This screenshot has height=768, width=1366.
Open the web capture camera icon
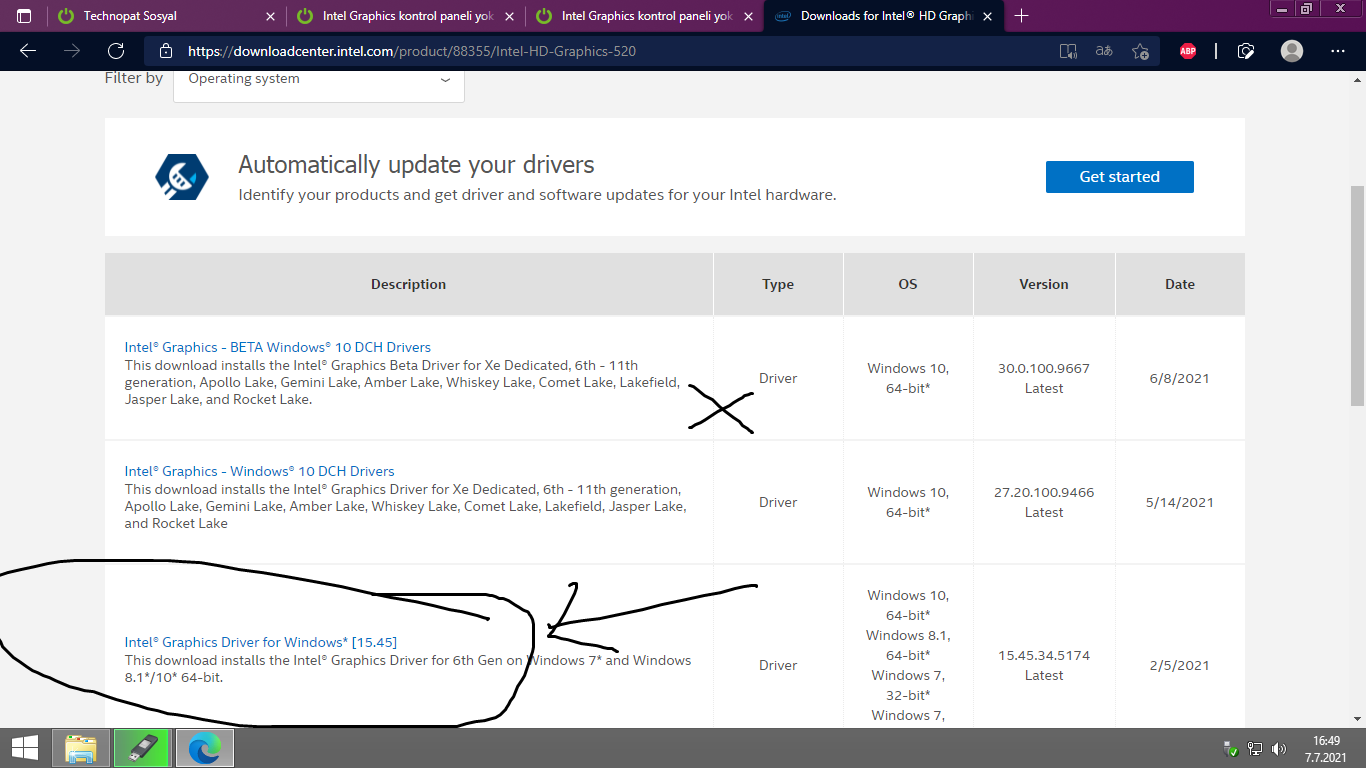(1246, 51)
